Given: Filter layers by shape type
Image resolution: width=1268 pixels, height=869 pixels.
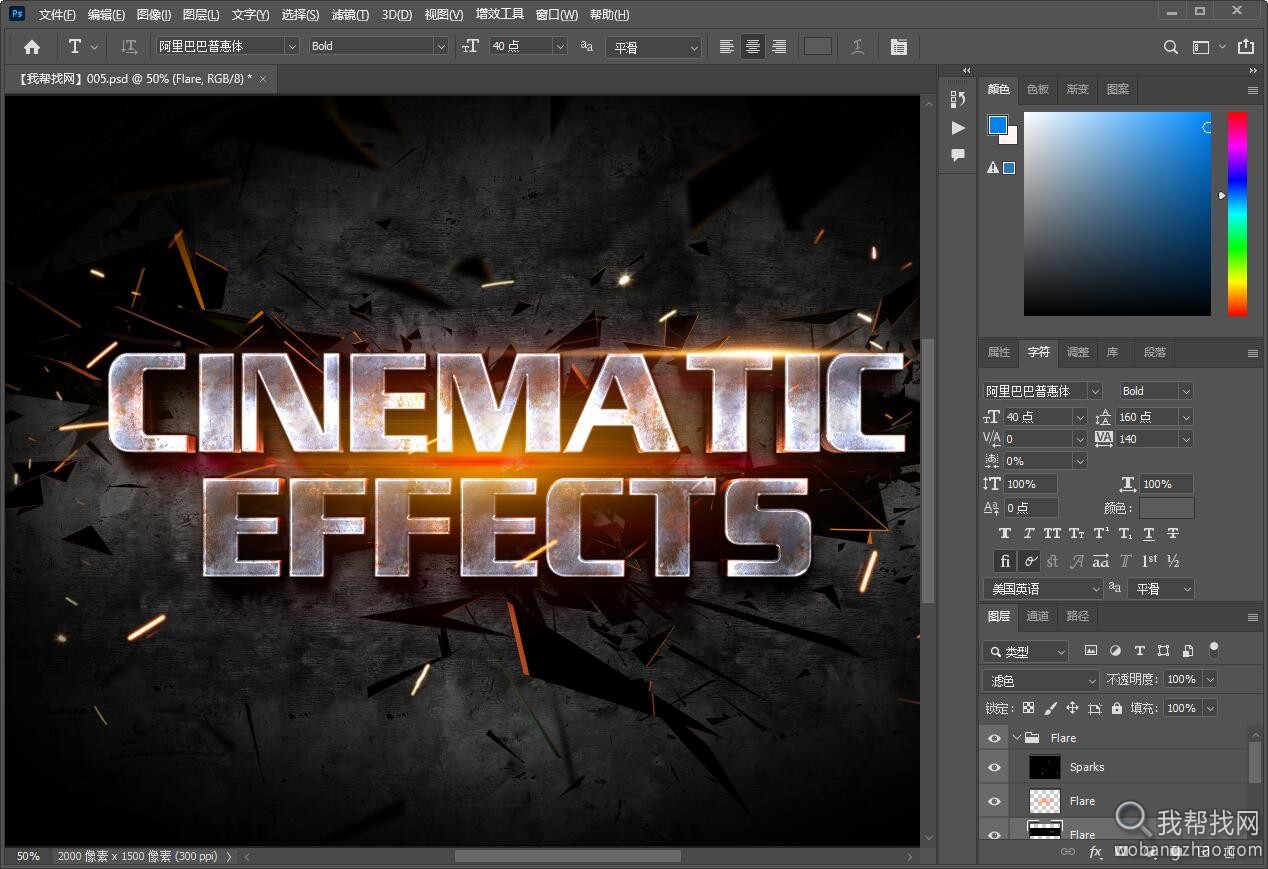Looking at the screenshot, I should tap(1163, 651).
